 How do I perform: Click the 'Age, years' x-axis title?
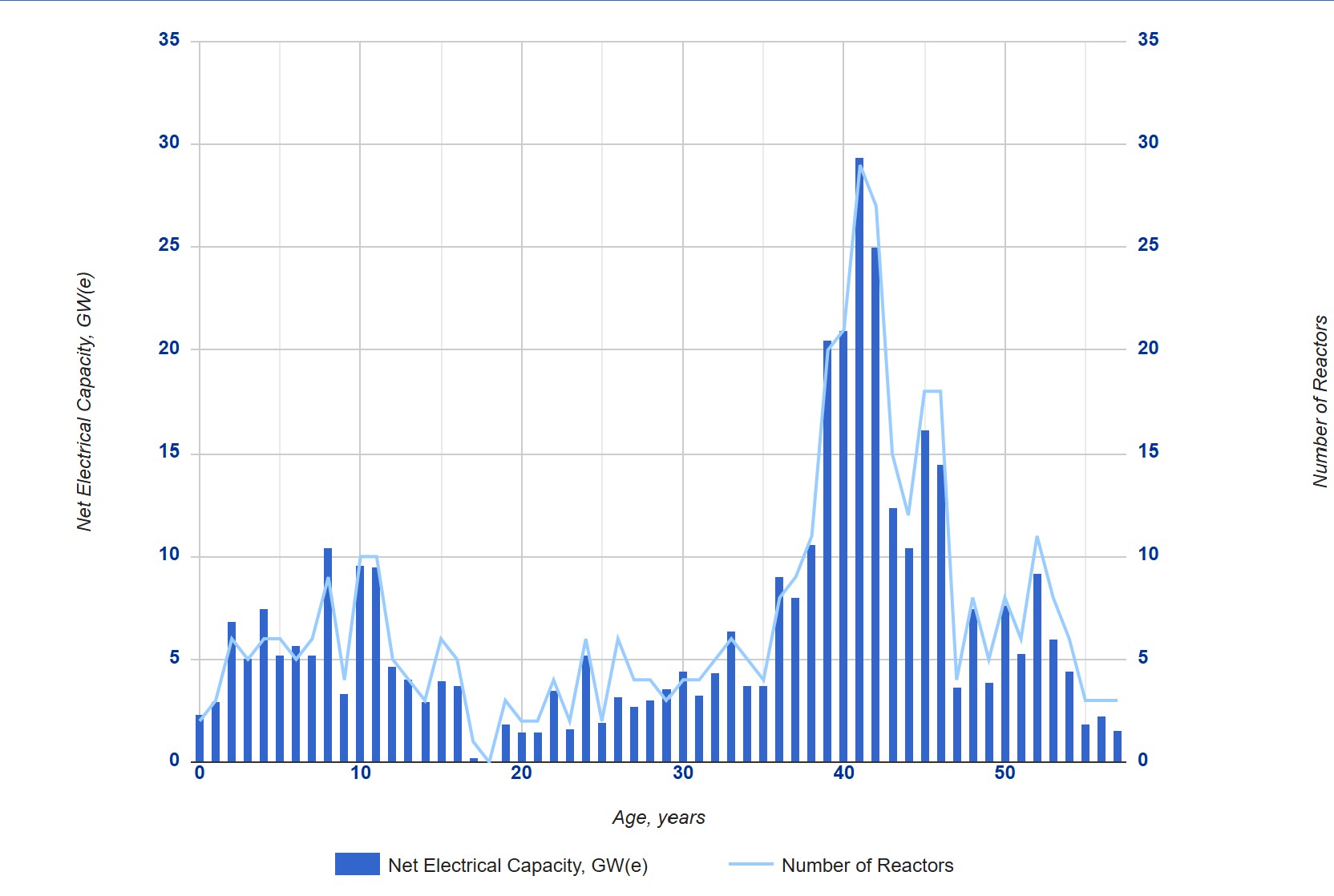click(x=658, y=817)
